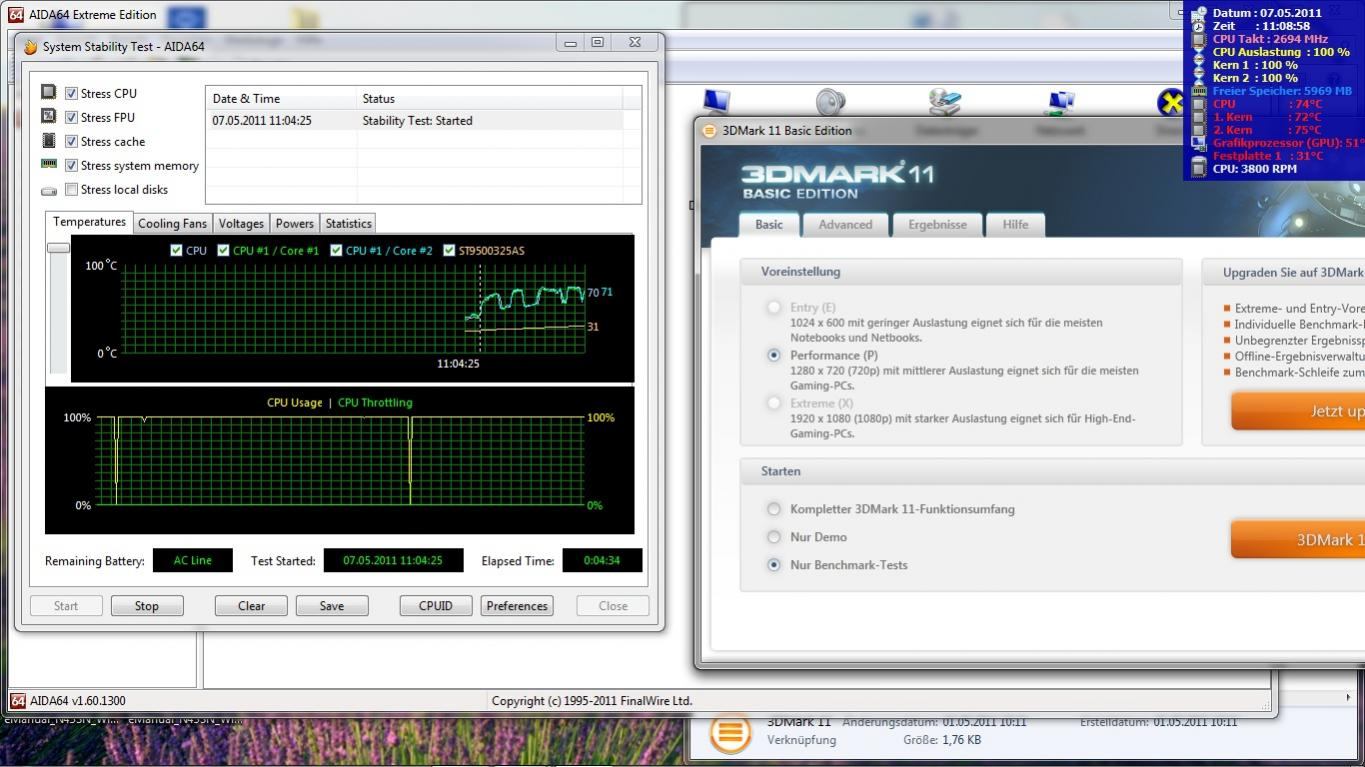Click the memory module icon beside Stress system memory
Image resolution: width=1365 pixels, height=767 pixels.
[48, 164]
